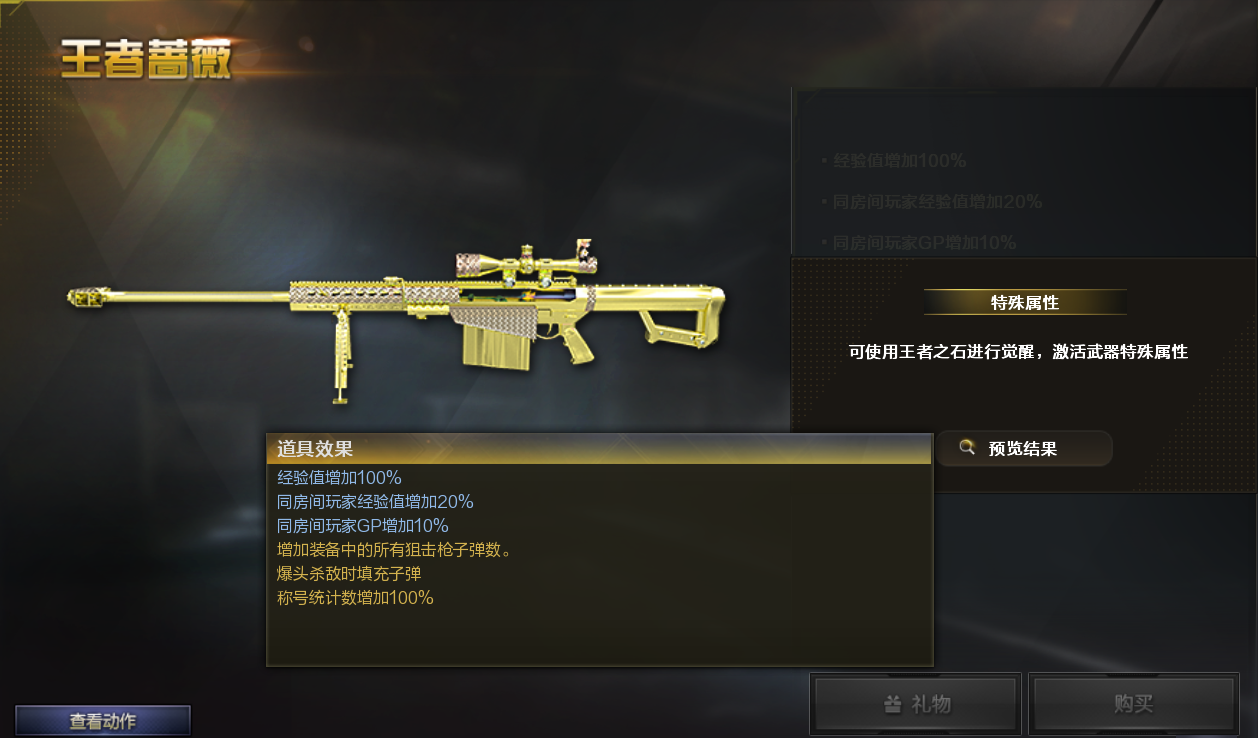1258x738 pixels.
Task: Click the rifle's pistol grip
Action: 576,346
